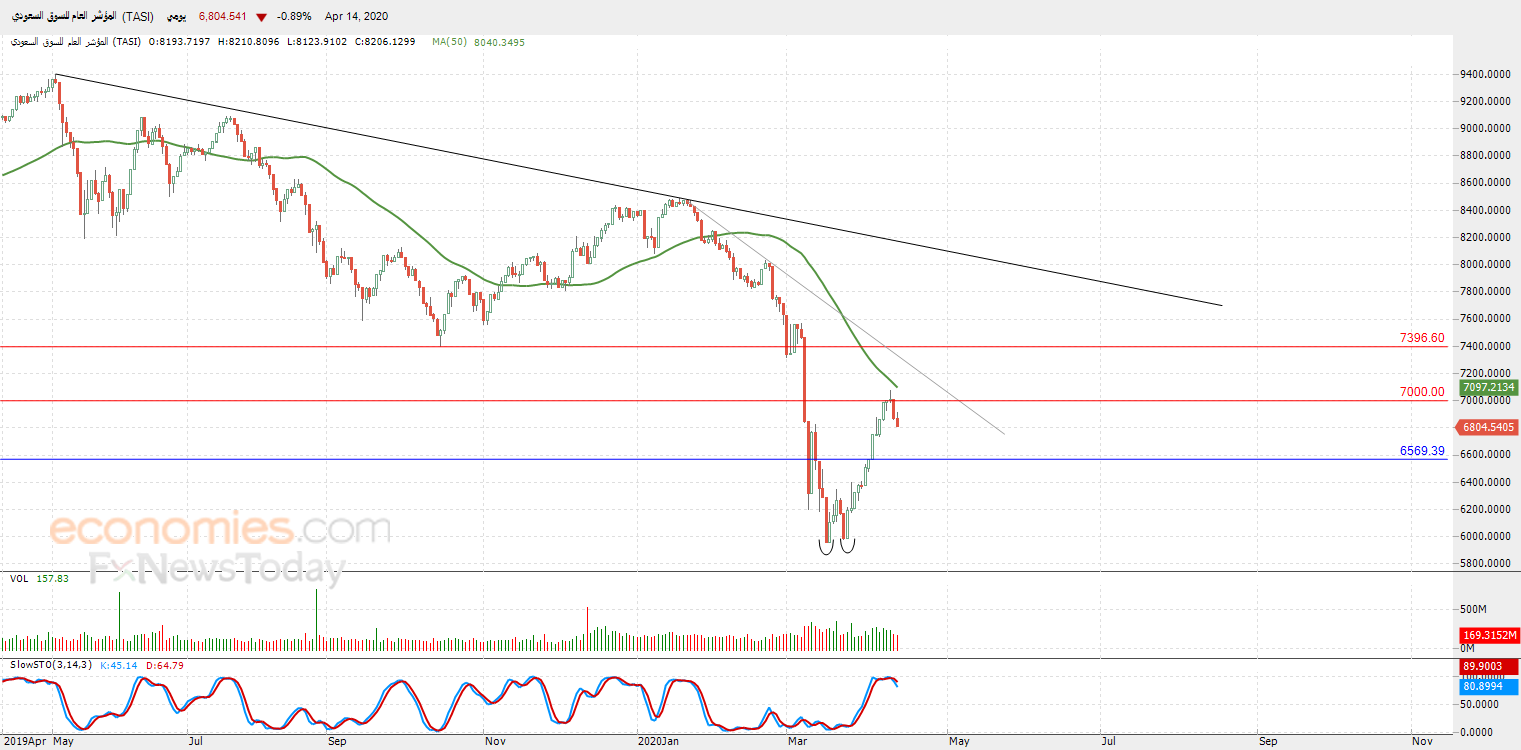Click the 9400.000 axis label
The width and height of the screenshot is (1521, 750).
(1485, 74)
